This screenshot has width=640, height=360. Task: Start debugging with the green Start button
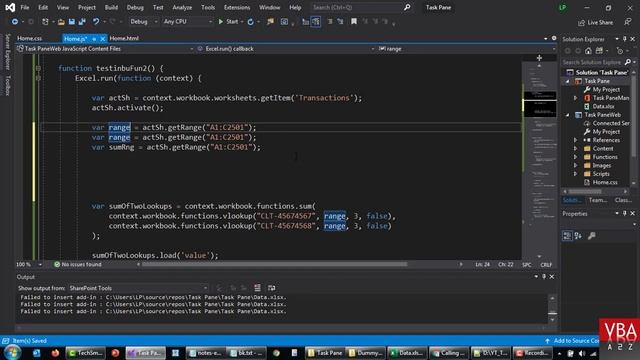[229, 22]
